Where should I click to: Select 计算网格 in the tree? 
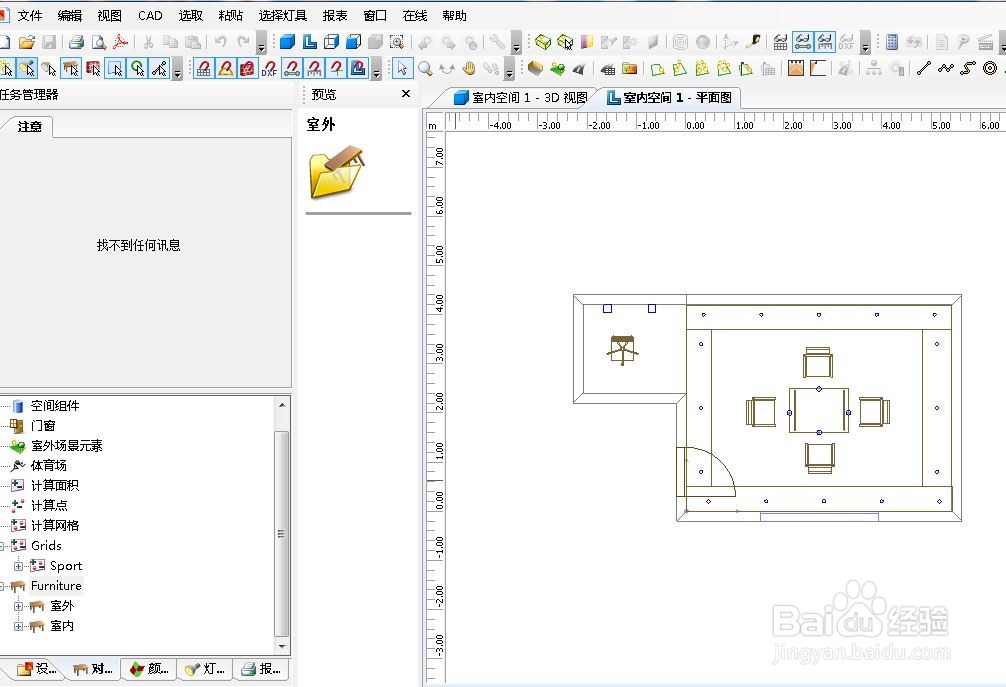(x=55, y=525)
